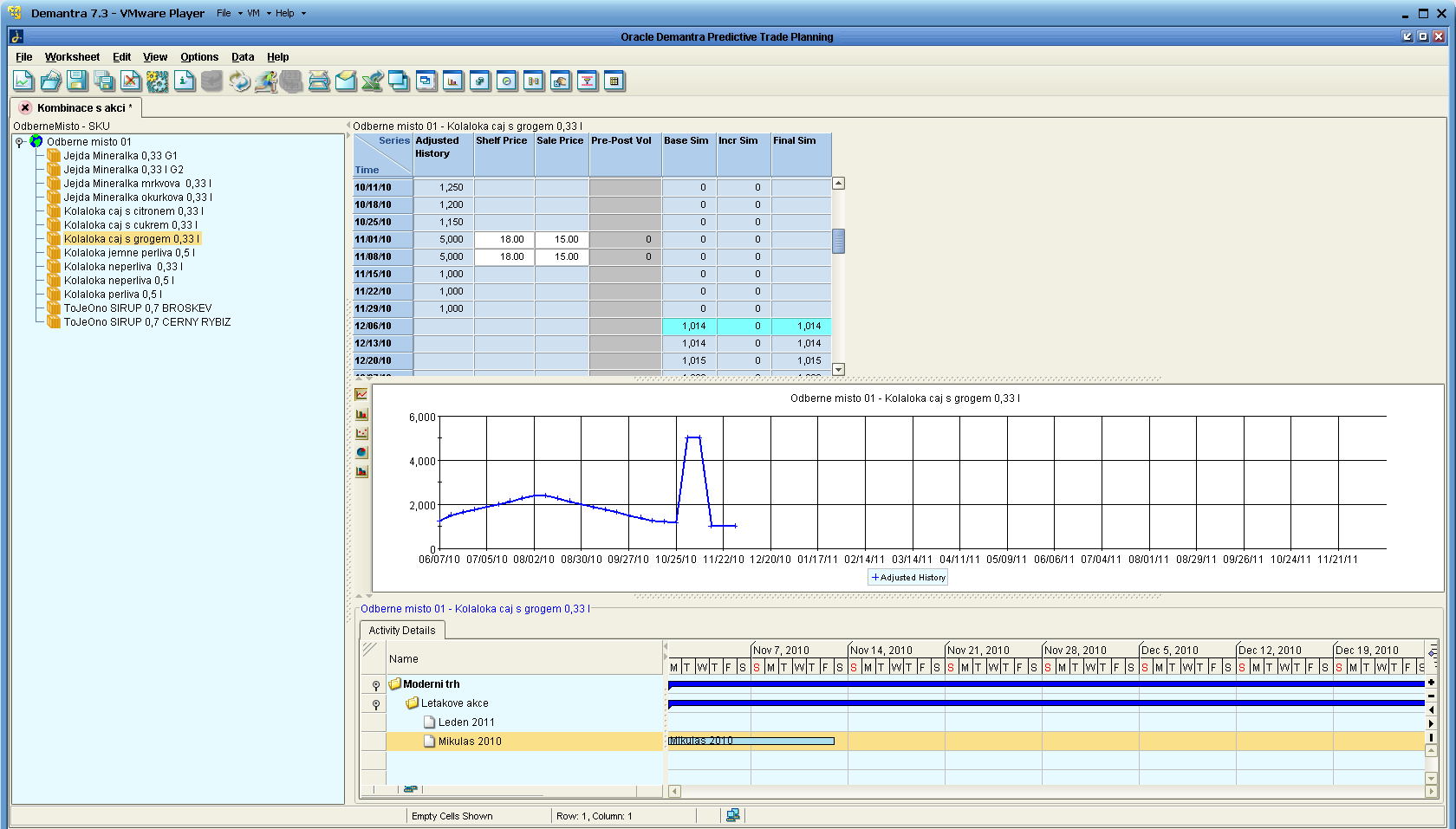Collapse the Letakove akce activity folder
The width and height of the screenshot is (1456, 829).
coord(376,704)
